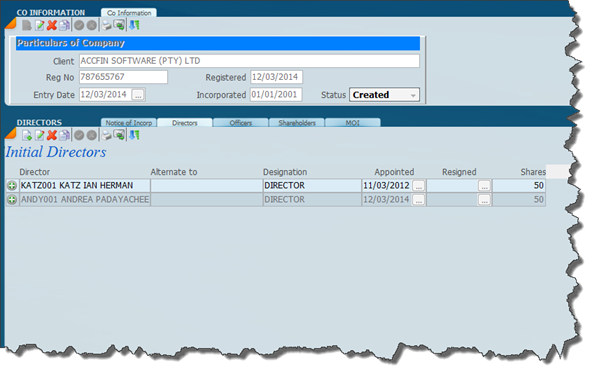Viewport: 597px width, 374px height.
Task: Select the Co Information tab
Action: pos(129,13)
